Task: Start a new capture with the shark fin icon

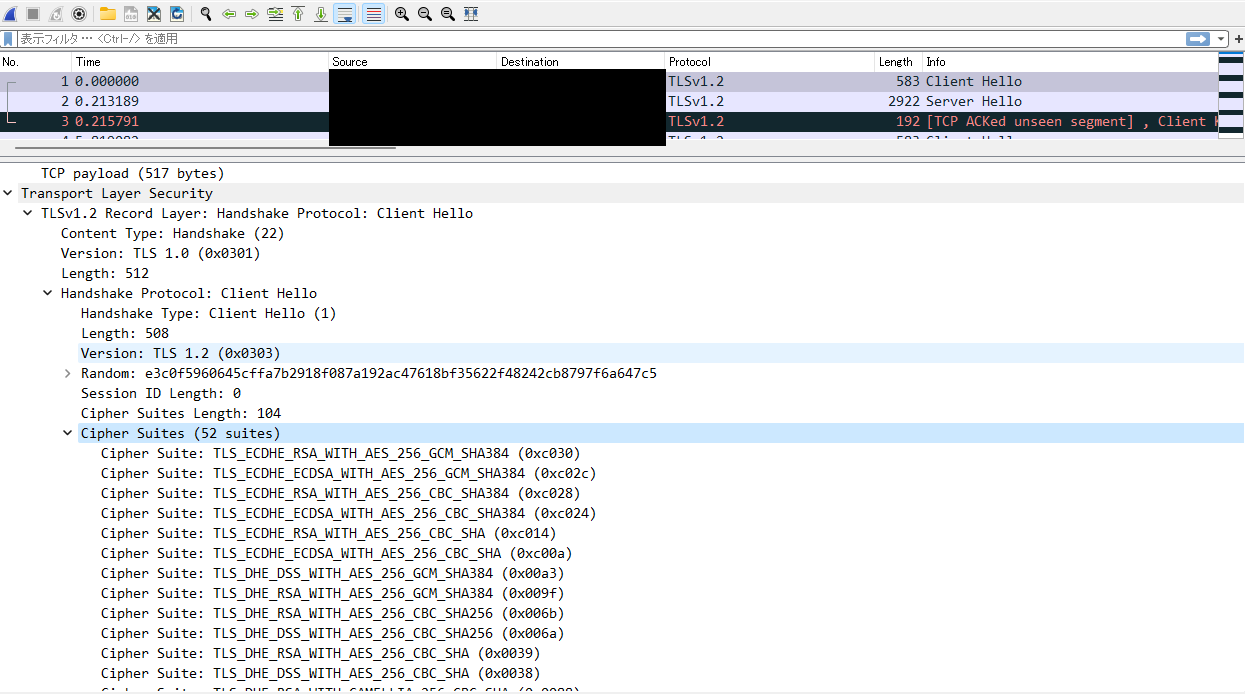Action: pos(9,14)
